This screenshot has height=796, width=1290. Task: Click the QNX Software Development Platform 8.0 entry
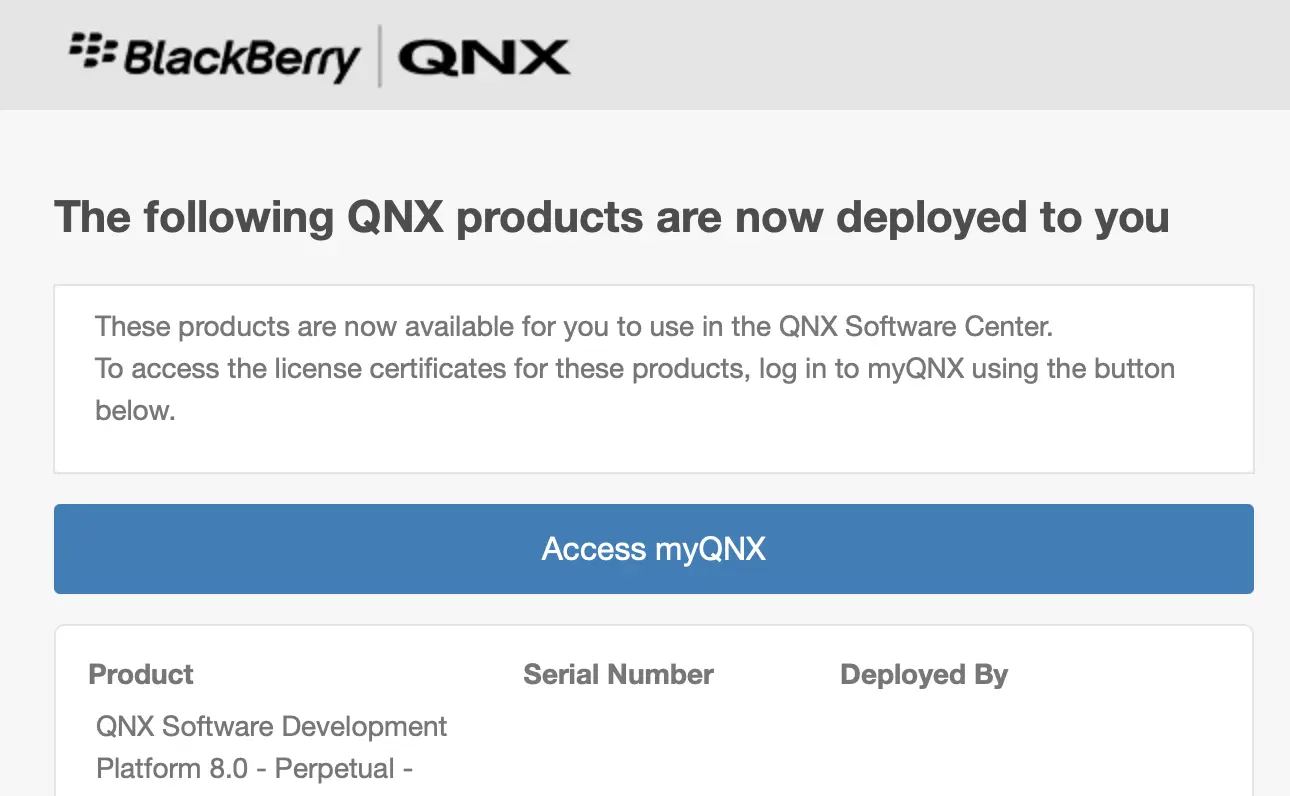pos(271,747)
